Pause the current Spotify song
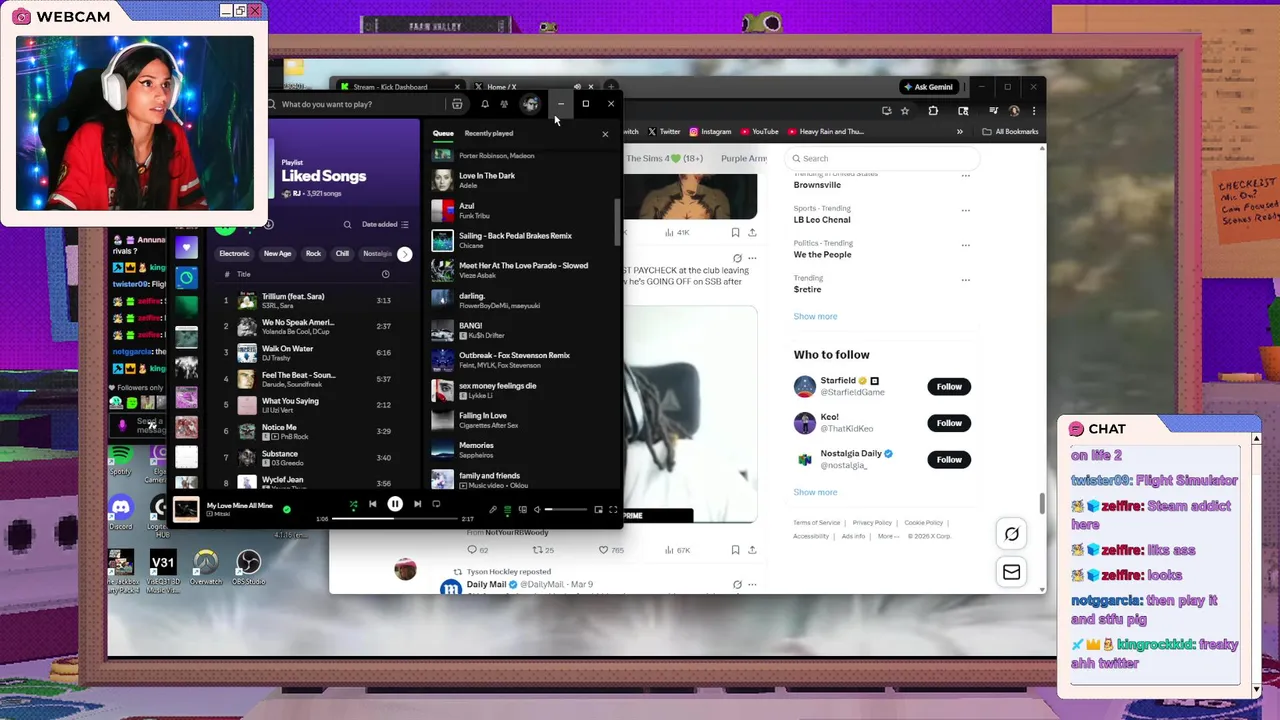 pyautogui.click(x=395, y=504)
